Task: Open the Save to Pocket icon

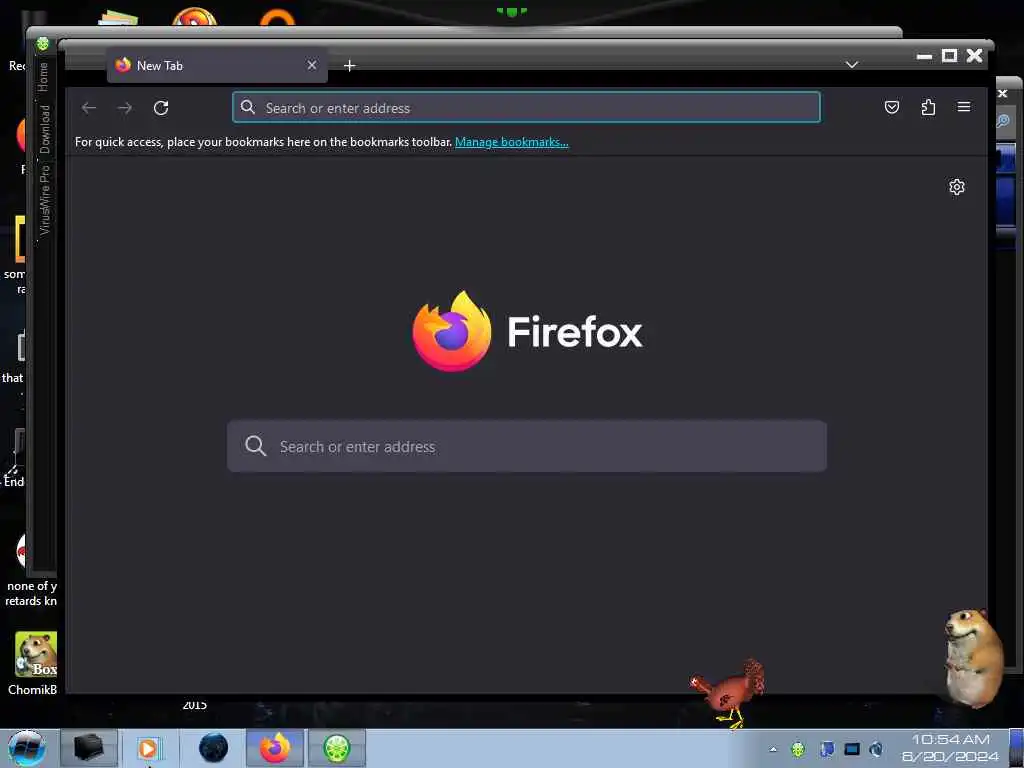Action: click(x=891, y=107)
